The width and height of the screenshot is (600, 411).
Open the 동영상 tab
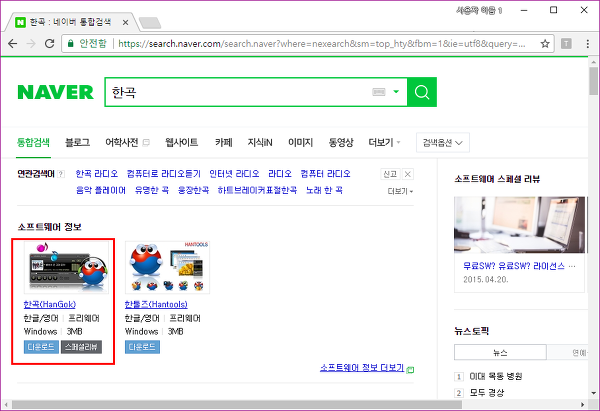tap(341, 142)
